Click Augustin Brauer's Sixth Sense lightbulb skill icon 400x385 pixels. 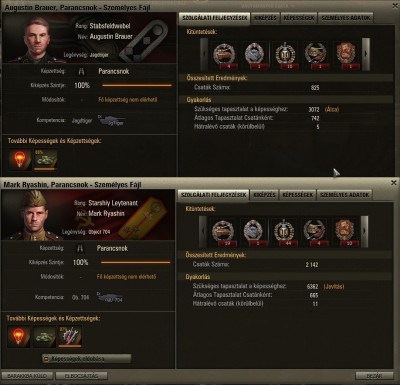[x=20, y=159]
